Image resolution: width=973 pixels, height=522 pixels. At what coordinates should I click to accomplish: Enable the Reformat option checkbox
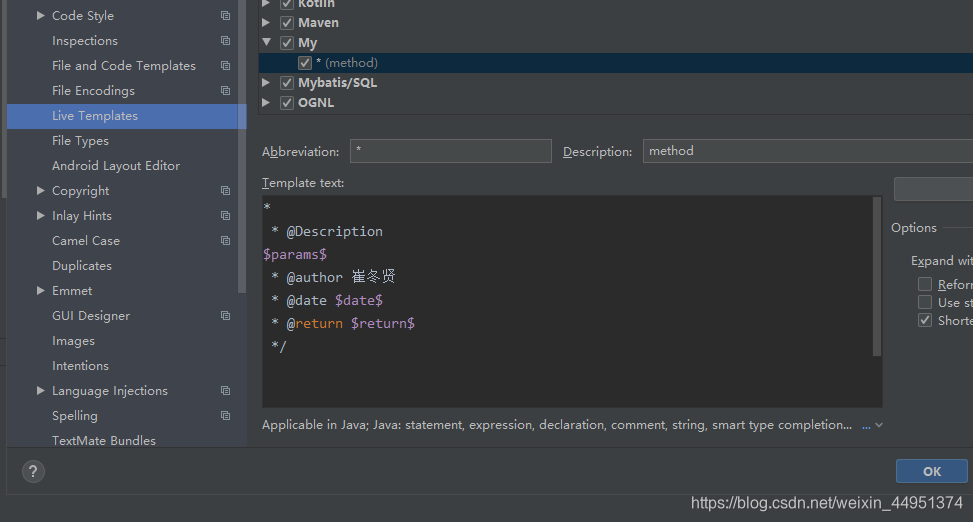tap(925, 284)
